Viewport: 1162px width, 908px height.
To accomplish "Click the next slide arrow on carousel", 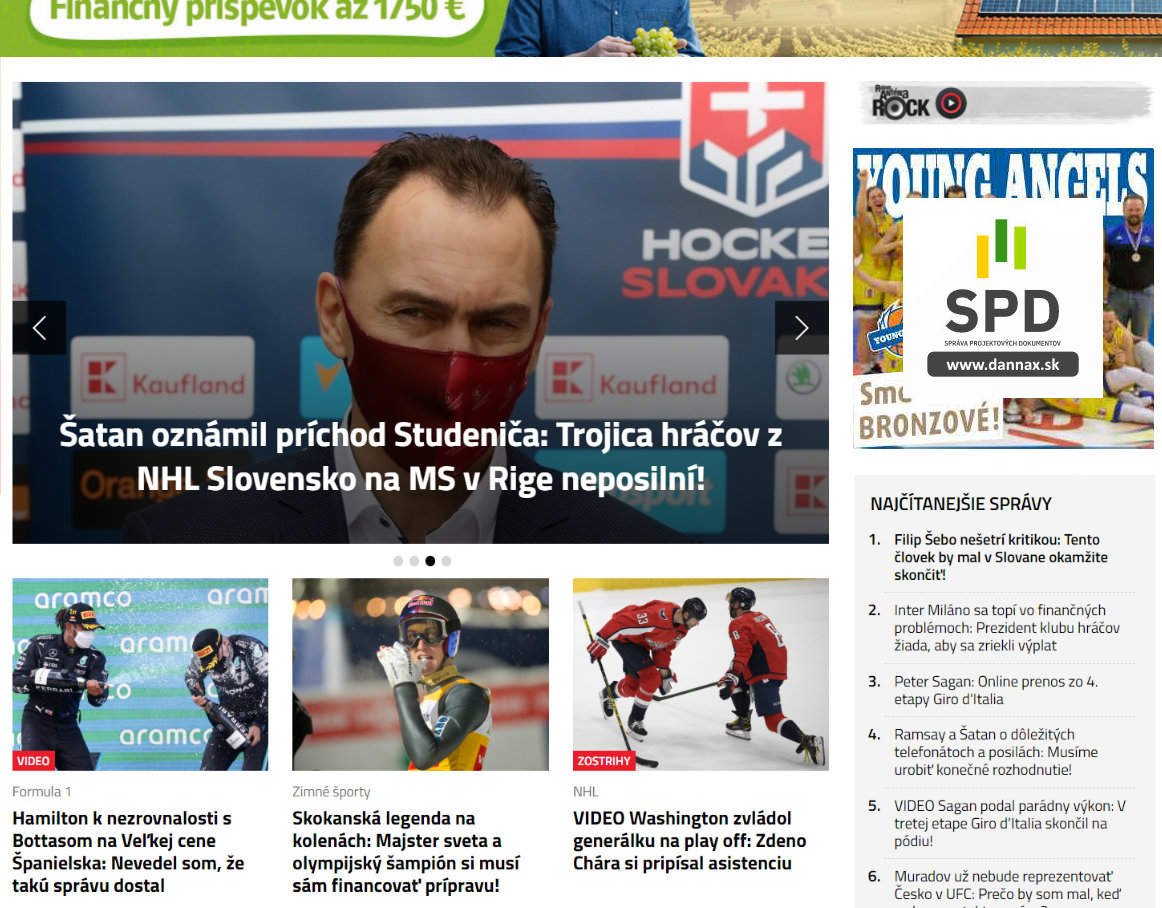I will pyautogui.click(x=802, y=328).
